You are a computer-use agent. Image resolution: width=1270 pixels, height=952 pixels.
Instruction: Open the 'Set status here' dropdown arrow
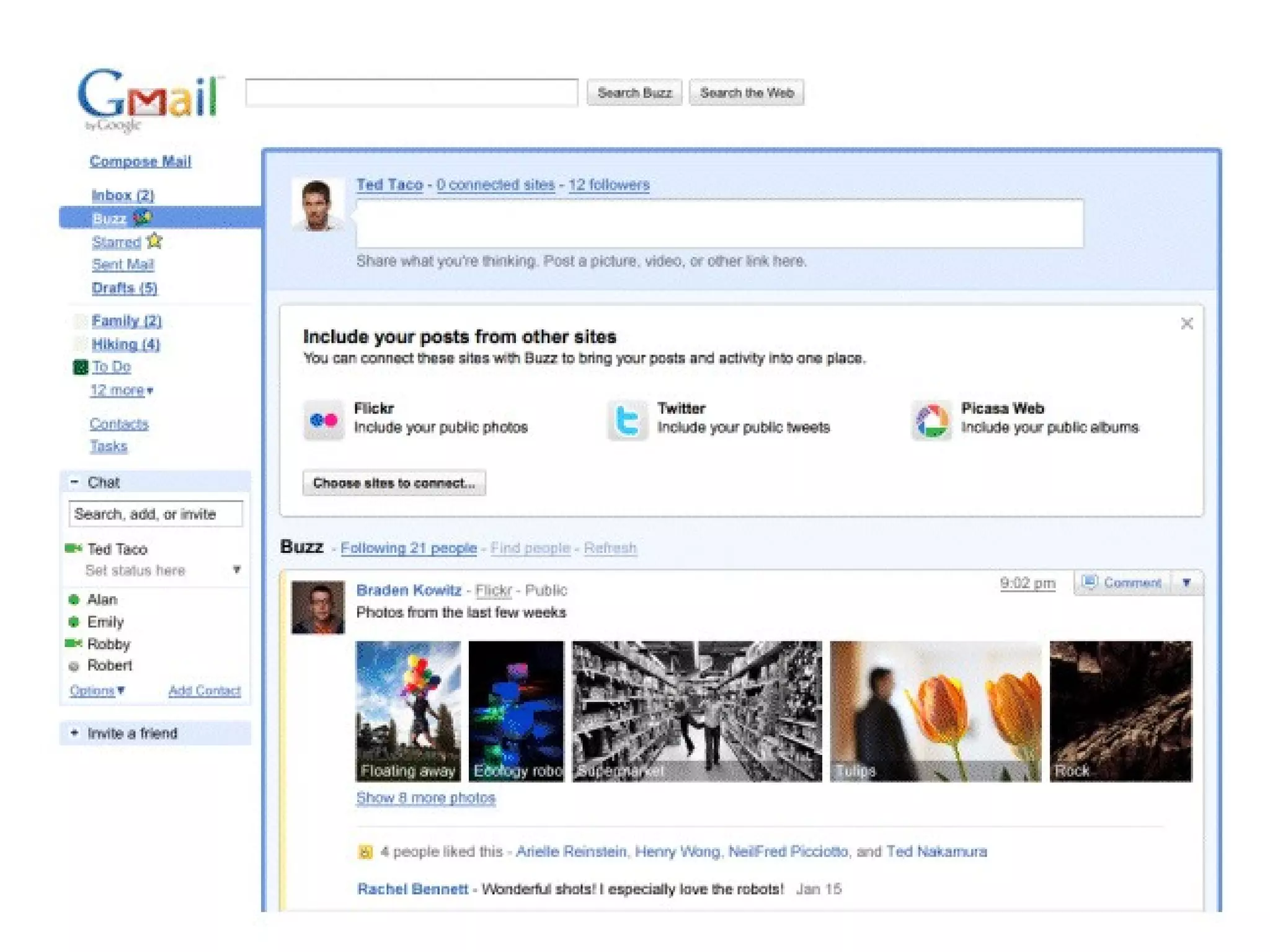point(236,569)
